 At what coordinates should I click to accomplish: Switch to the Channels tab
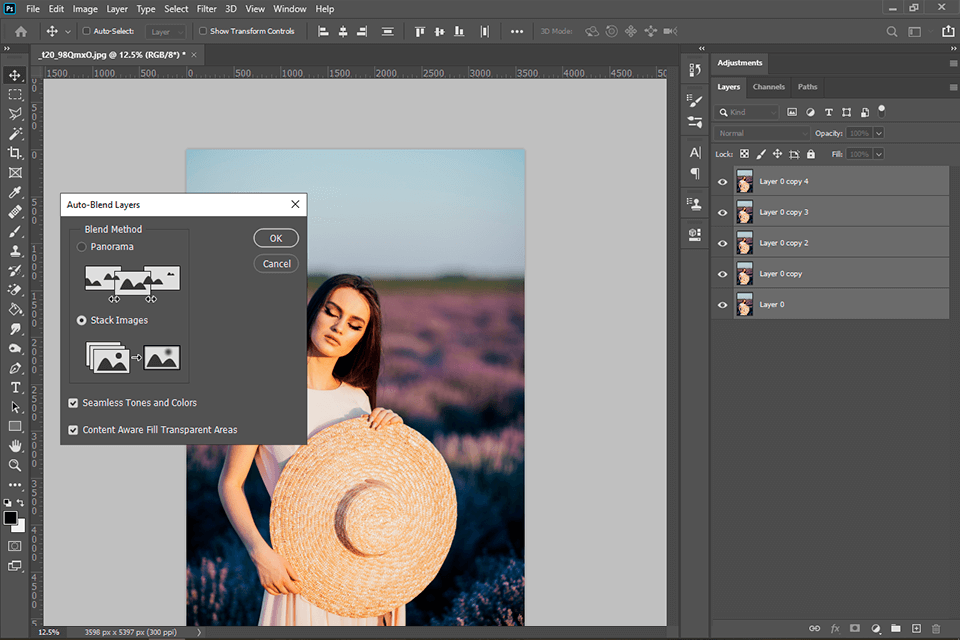[x=769, y=87]
